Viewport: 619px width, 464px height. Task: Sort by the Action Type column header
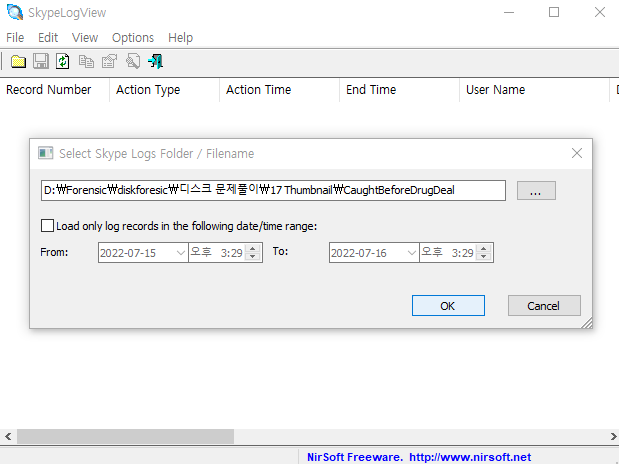point(164,90)
